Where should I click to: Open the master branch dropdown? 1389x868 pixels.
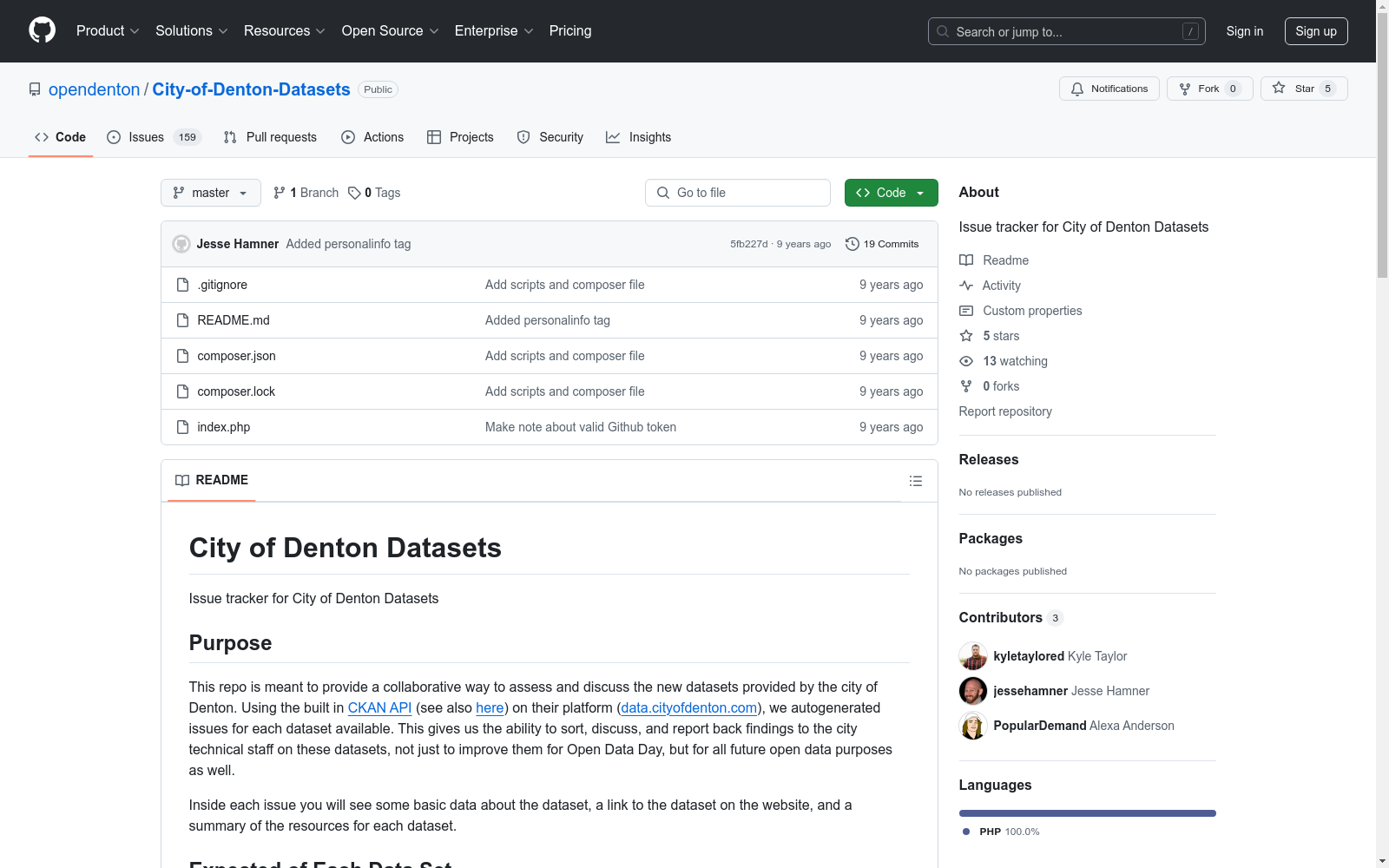tap(211, 193)
